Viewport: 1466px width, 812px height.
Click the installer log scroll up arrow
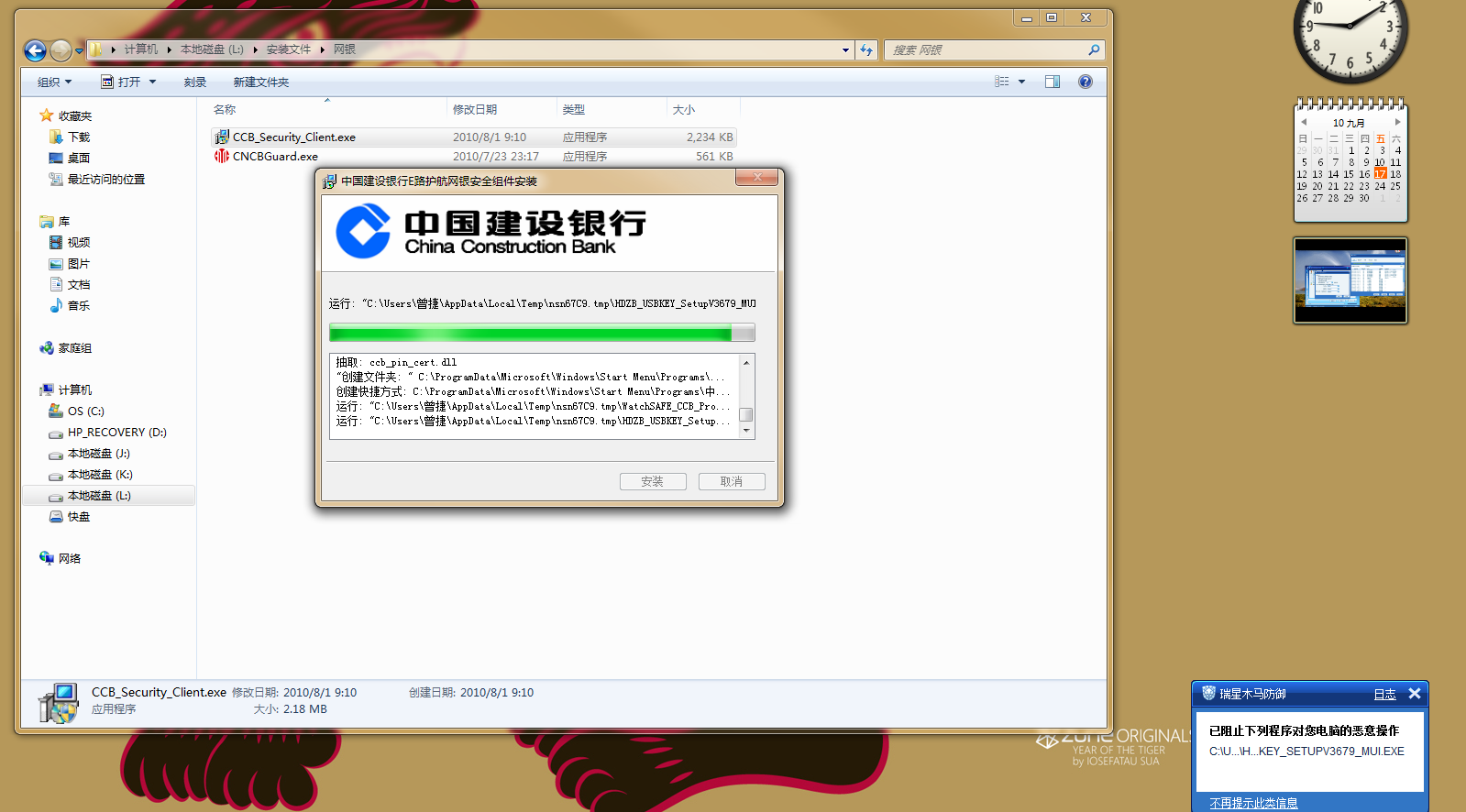pos(746,363)
